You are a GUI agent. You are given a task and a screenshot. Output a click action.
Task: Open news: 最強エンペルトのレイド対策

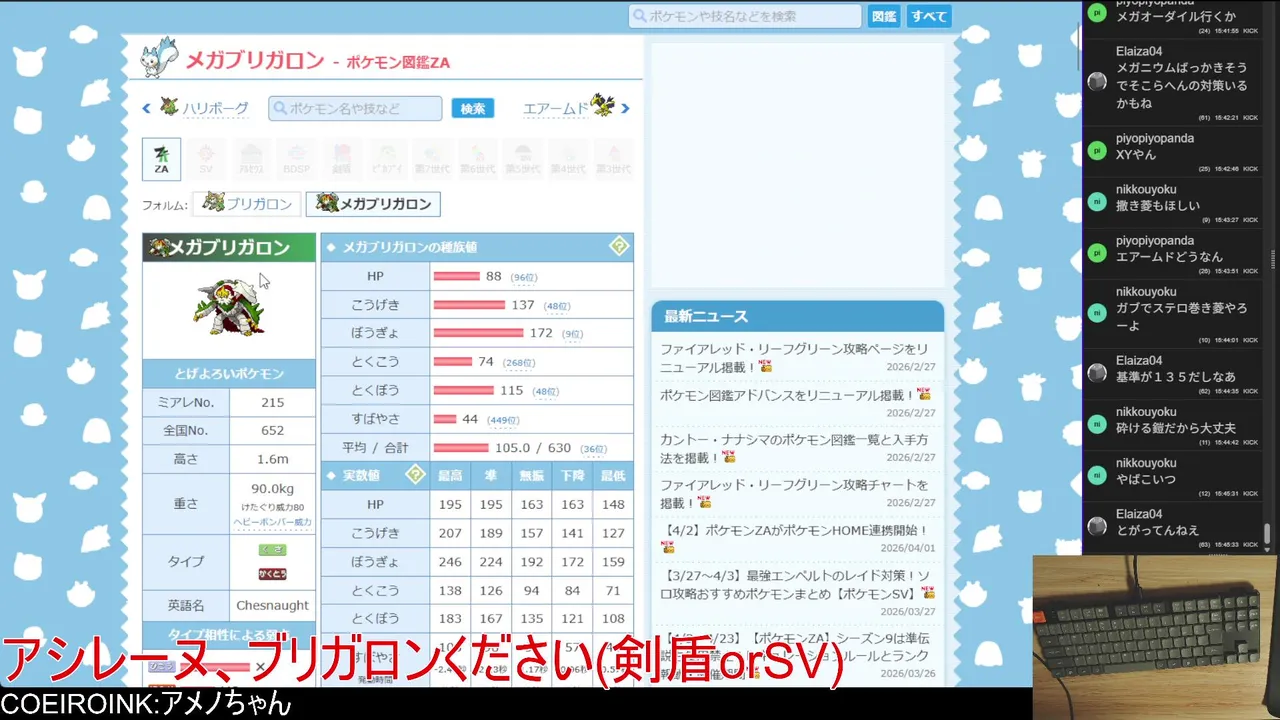pyautogui.click(x=795, y=583)
